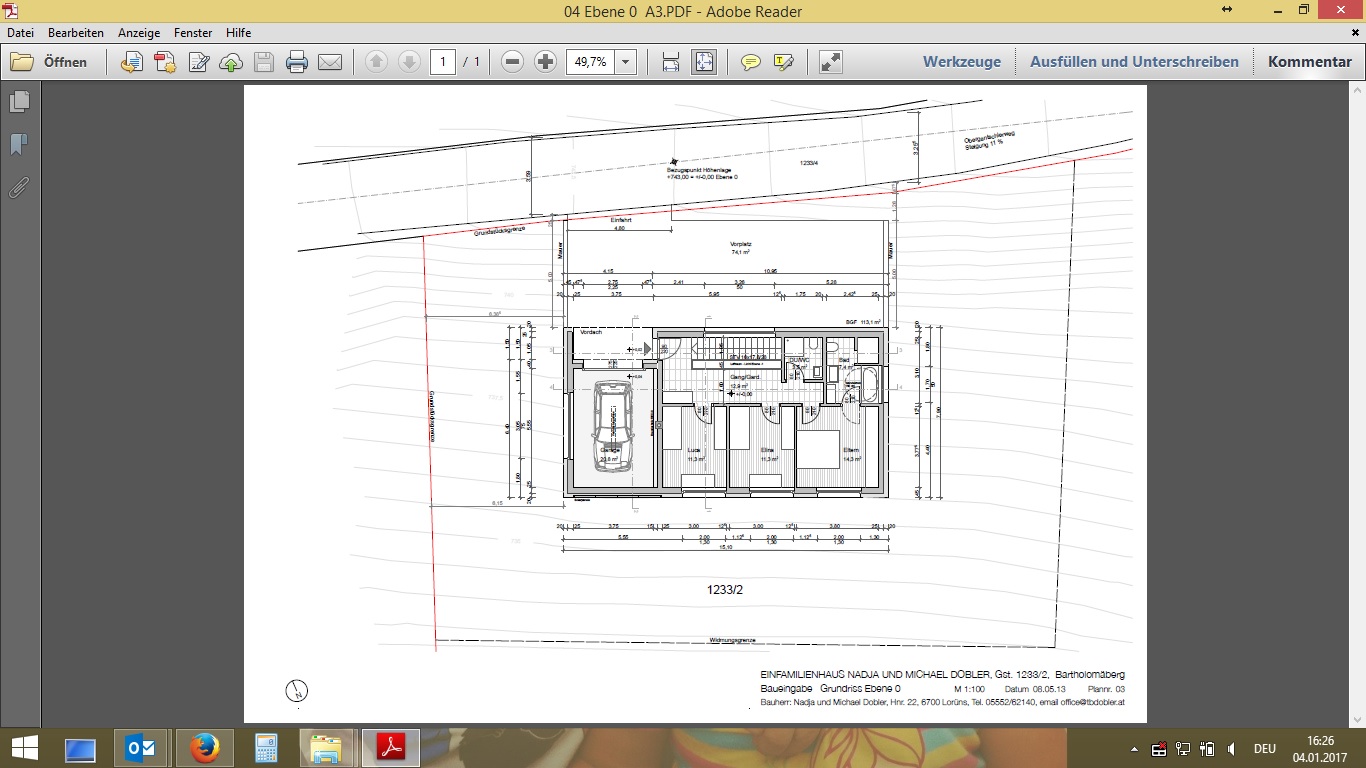1366x768 pixels.
Task: Open the Anzeige menu
Action: (139, 33)
